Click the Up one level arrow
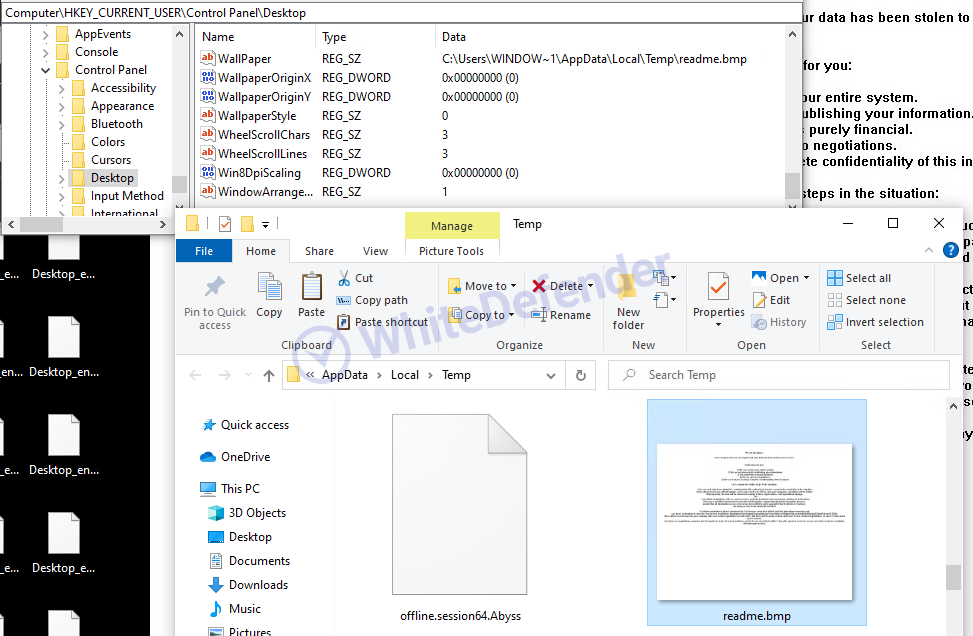973x636 pixels. pos(269,375)
